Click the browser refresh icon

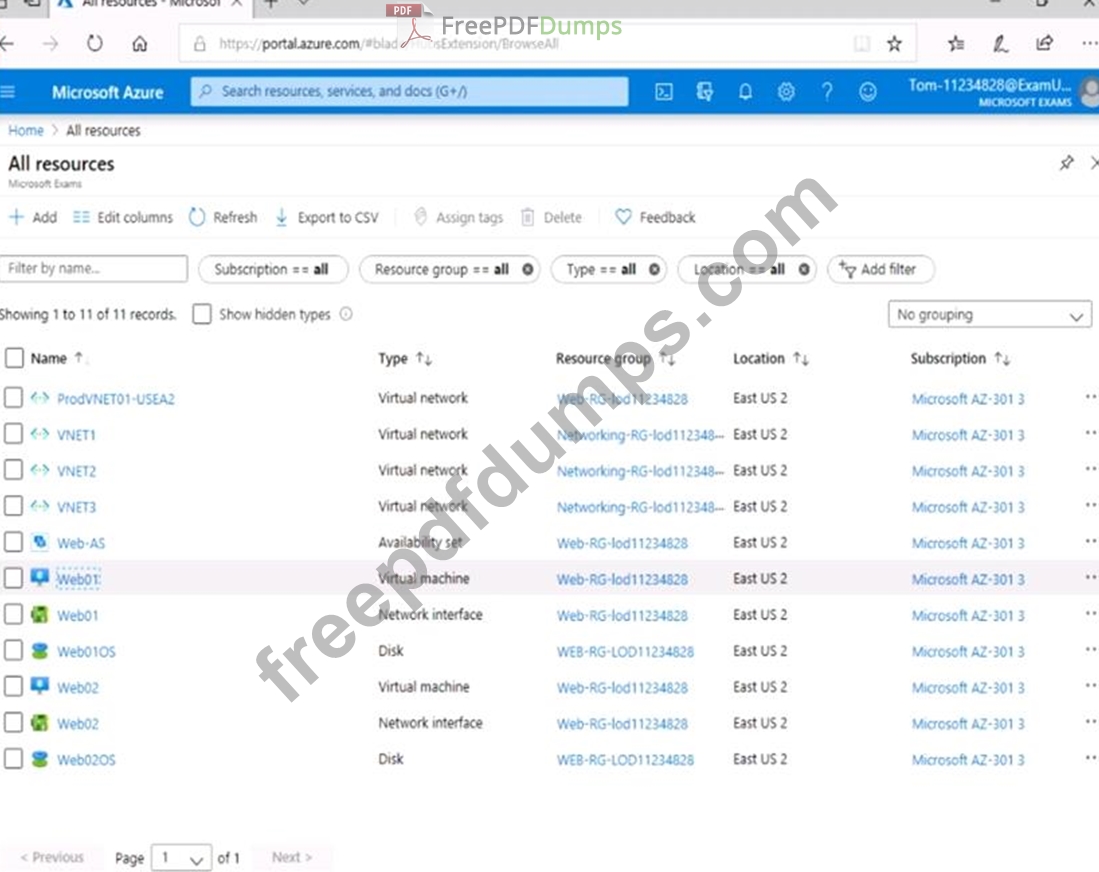[95, 43]
